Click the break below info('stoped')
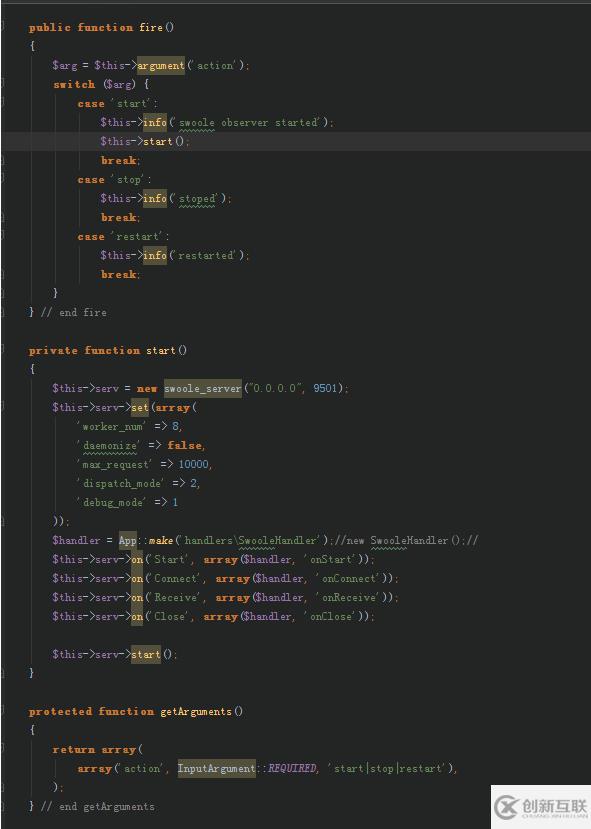 tap(121, 217)
